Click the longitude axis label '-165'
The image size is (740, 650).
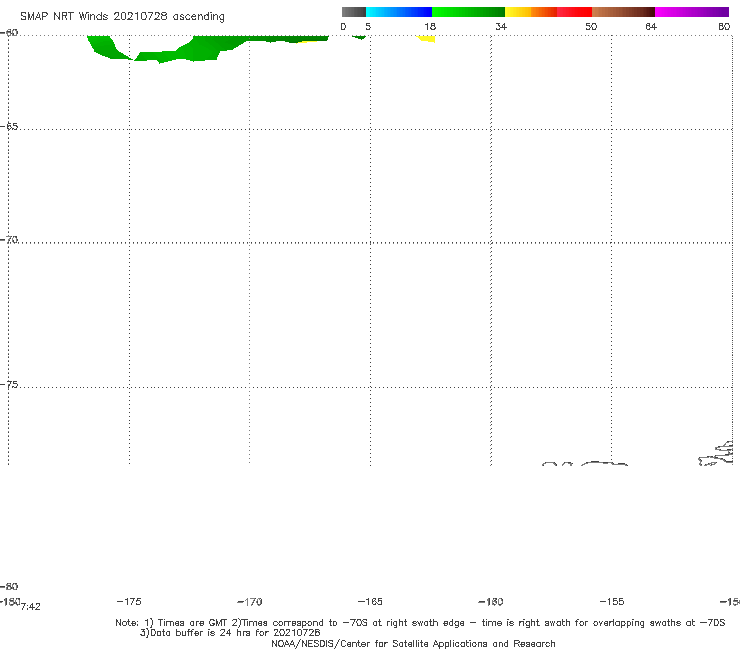click(x=370, y=602)
